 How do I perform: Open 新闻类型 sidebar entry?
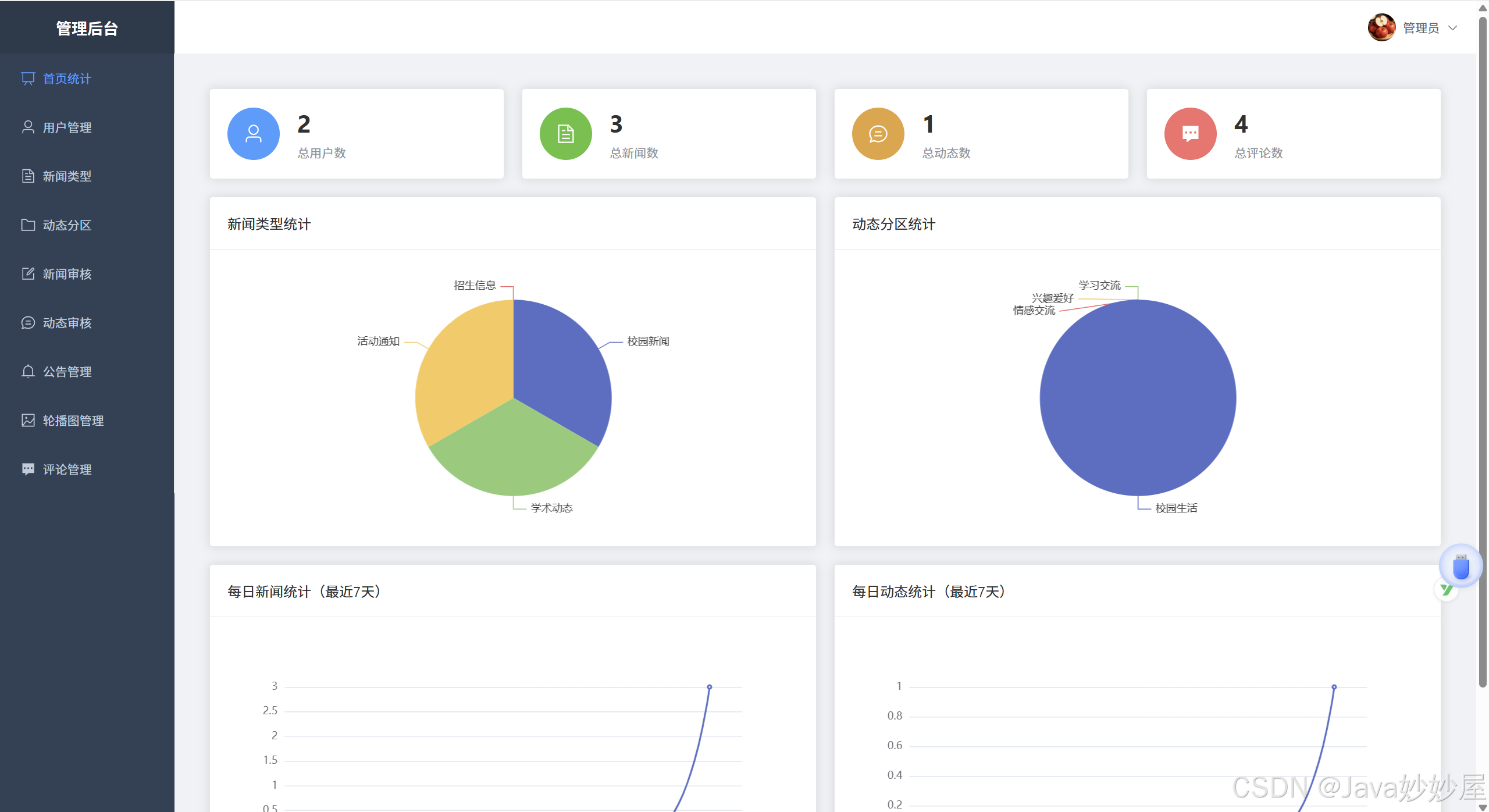(x=67, y=176)
